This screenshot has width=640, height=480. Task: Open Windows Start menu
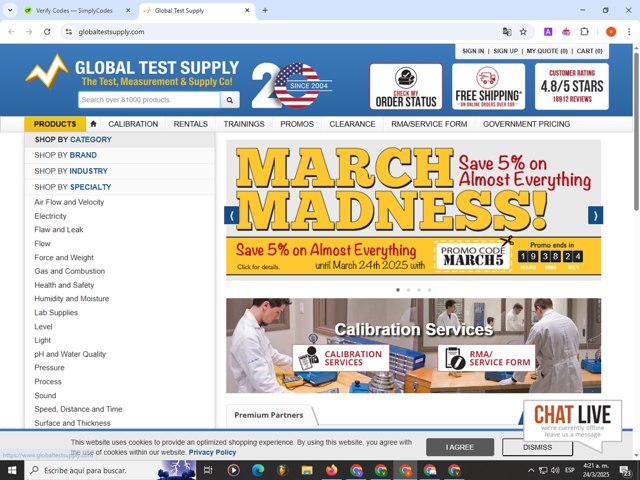[12, 470]
